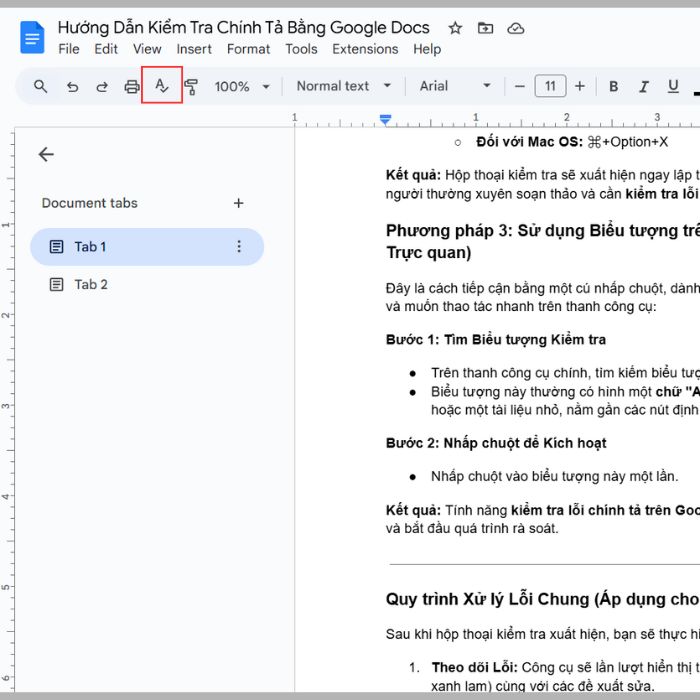The height and width of the screenshot is (700, 700).
Task: Open the Edit menu
Action: tap(106, 49)
